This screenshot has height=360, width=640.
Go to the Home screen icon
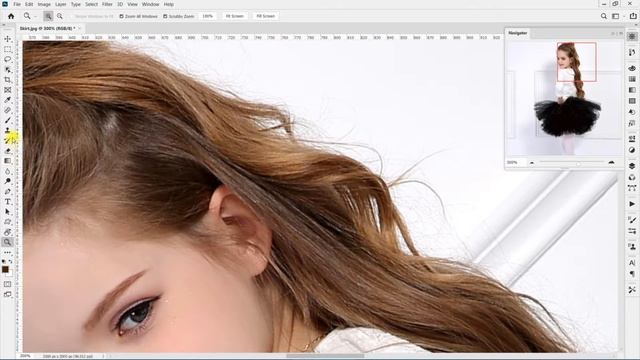pos(11,16)
